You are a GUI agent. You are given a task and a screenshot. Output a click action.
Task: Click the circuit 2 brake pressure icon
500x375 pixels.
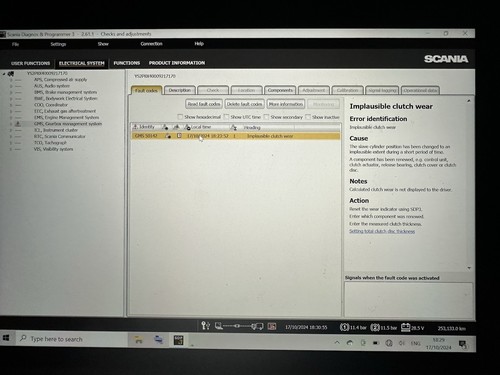point(375,327)
